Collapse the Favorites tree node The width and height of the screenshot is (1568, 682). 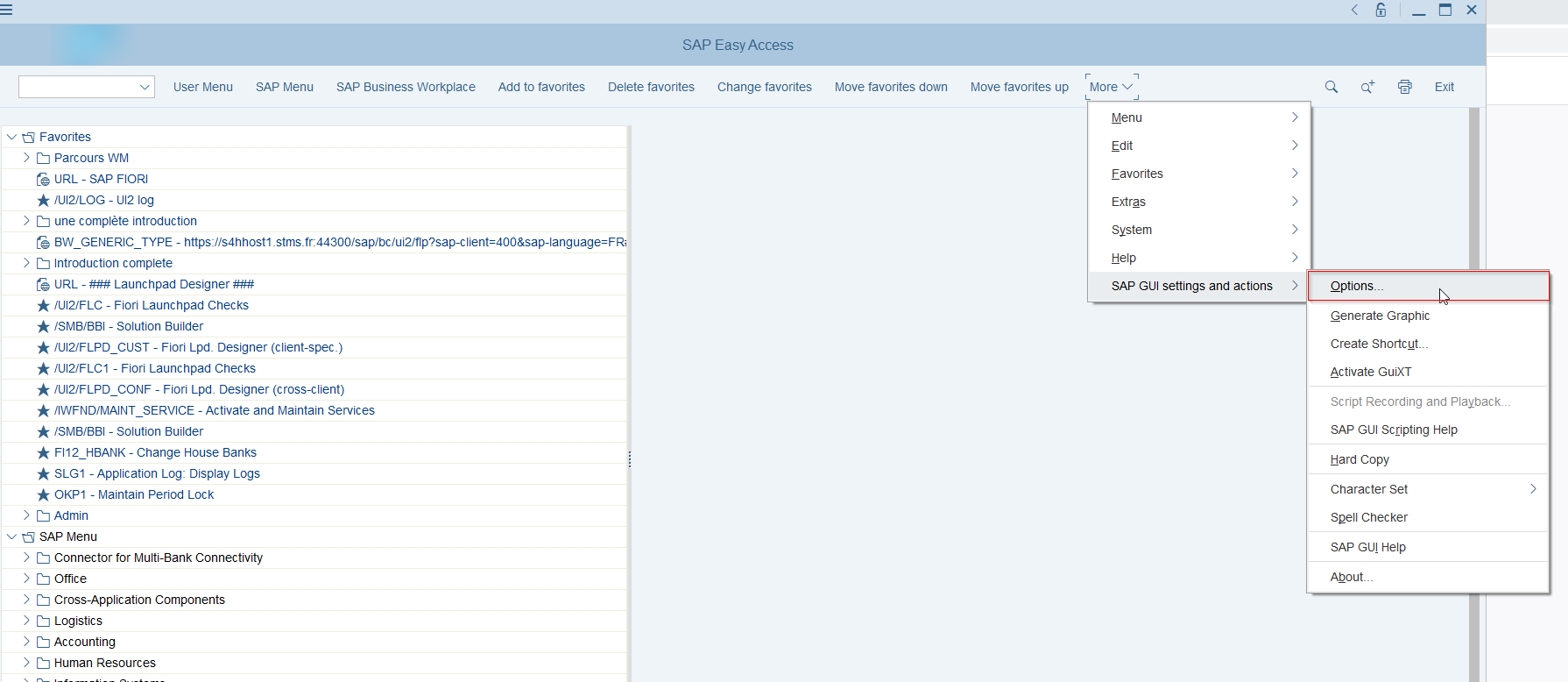coord(11,137)
